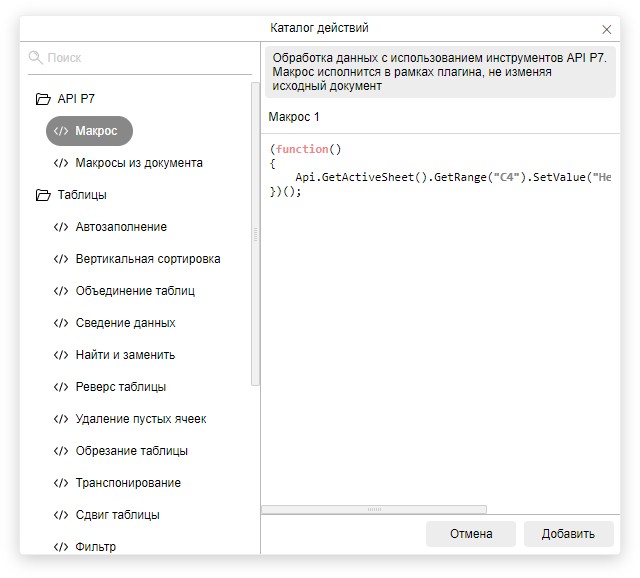
Task: Choose Объединение таблиц from the list
Action: click(135, 291)
